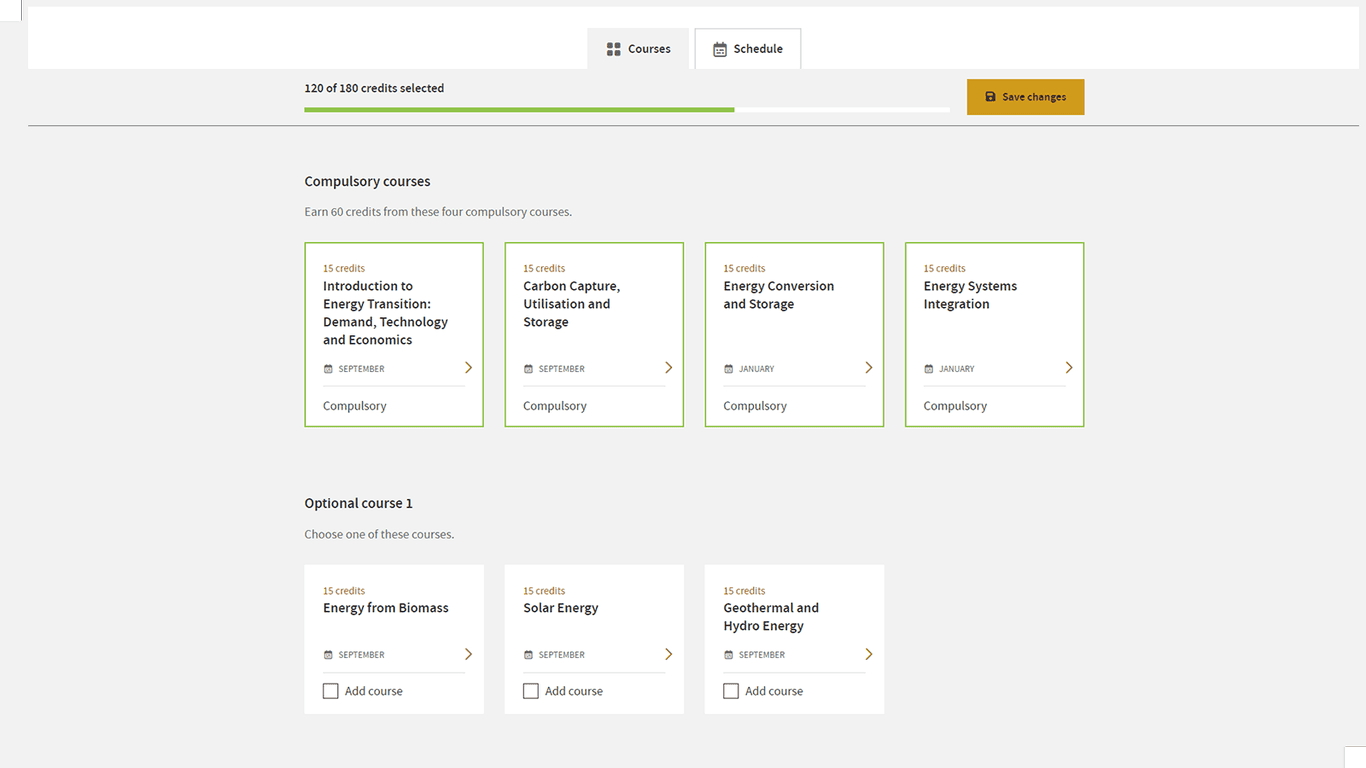This screenshot has height=768, width=1366.
Task: Click calendar icon on Energy Systems Integration card
Action: click(928, 369)
